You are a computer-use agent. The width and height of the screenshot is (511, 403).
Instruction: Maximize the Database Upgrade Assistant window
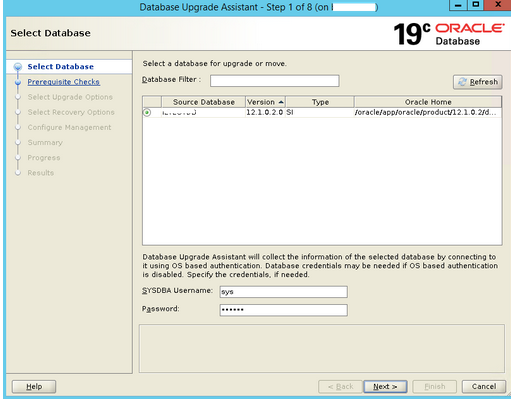[476, 5]
